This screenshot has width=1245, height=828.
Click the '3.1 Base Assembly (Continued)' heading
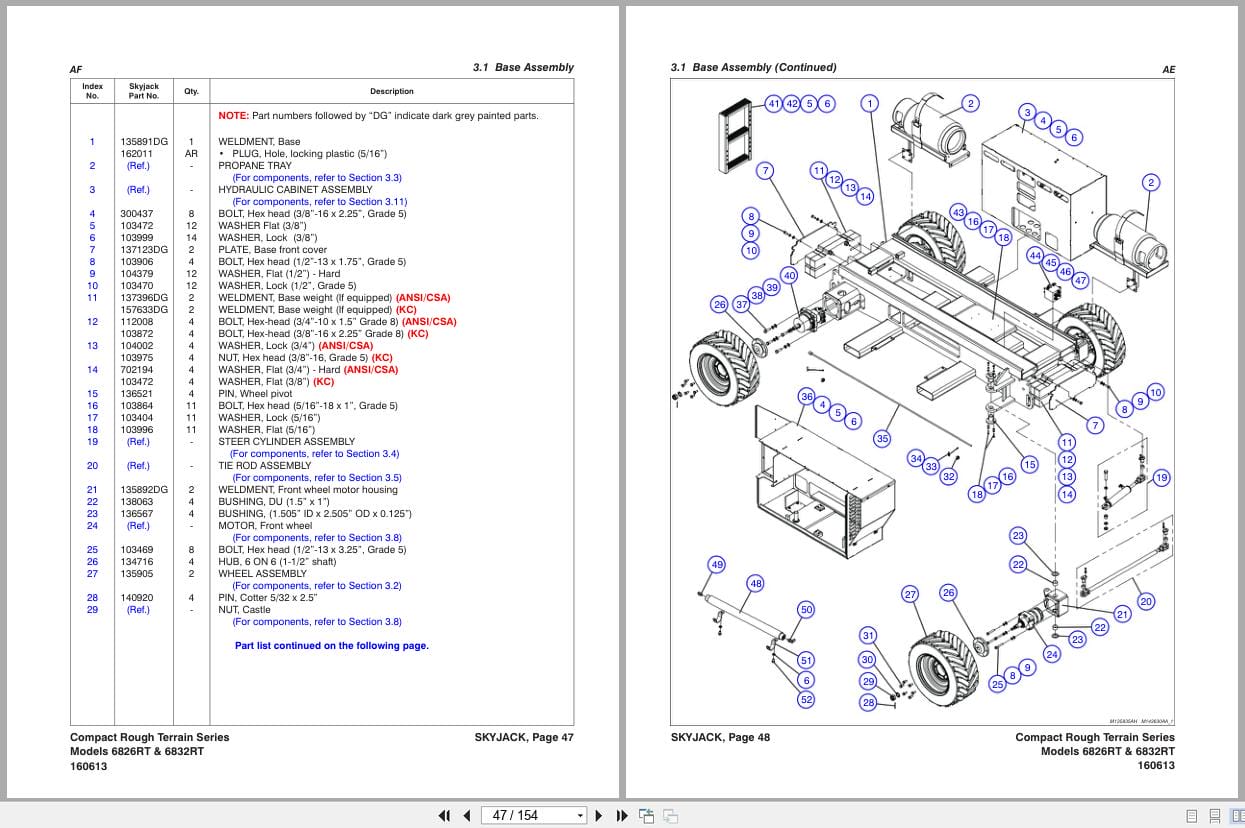click(x=753, y=68)
